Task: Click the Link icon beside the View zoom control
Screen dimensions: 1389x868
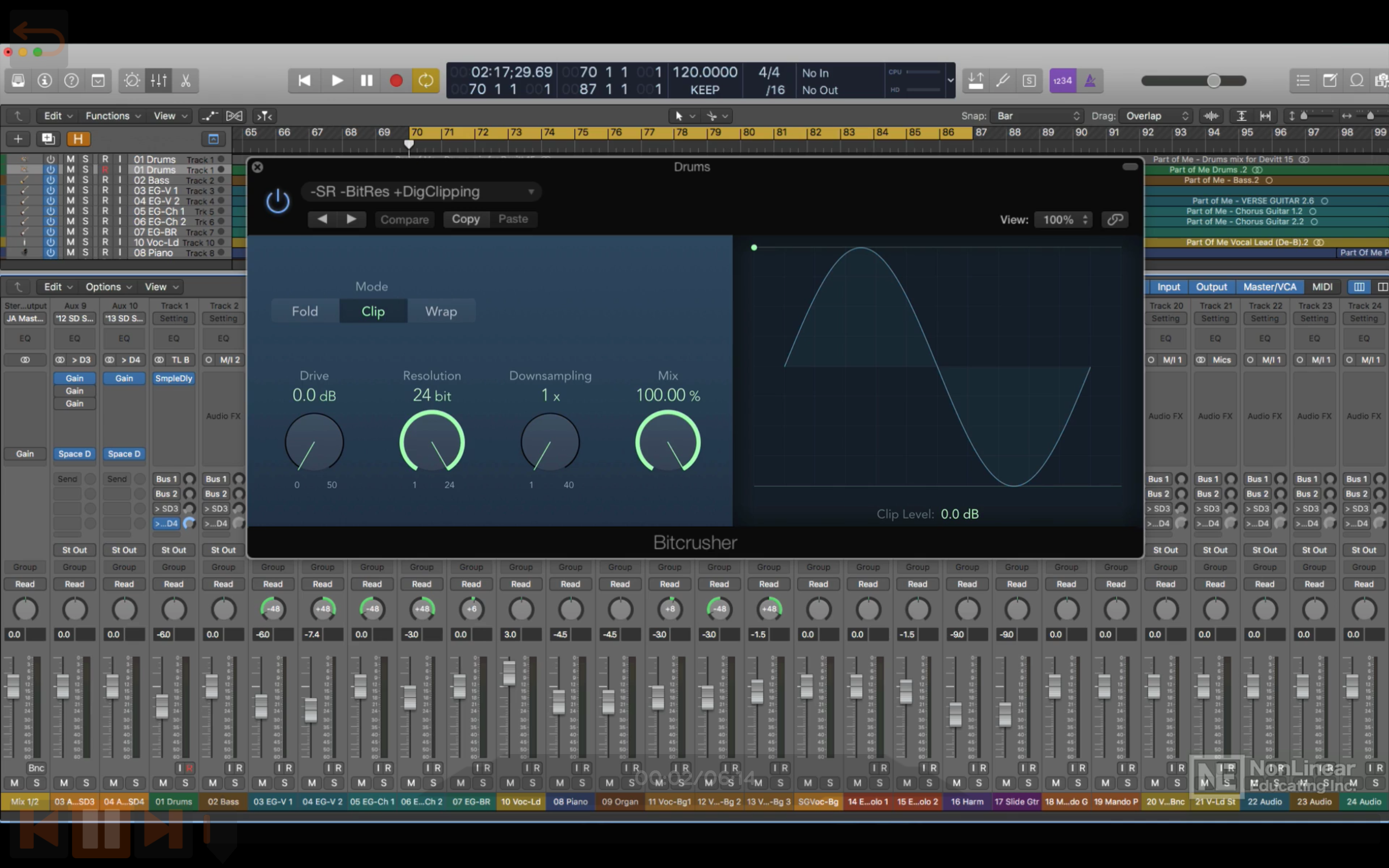Action: point(1114,219)
